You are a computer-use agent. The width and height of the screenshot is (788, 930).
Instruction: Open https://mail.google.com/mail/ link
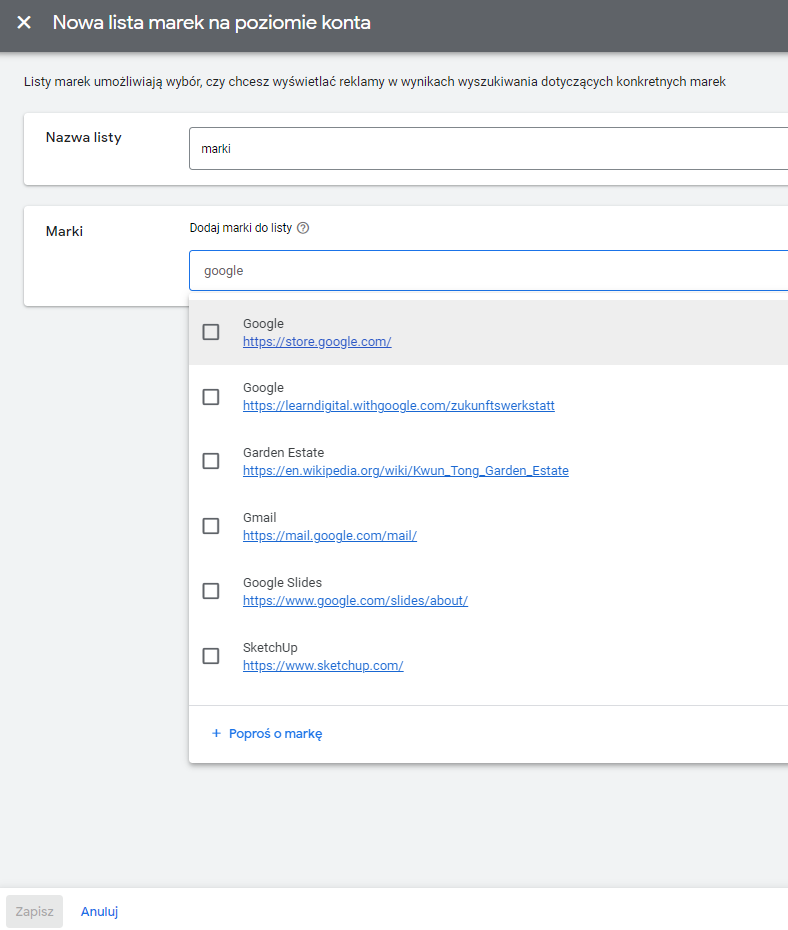[330, 536]
